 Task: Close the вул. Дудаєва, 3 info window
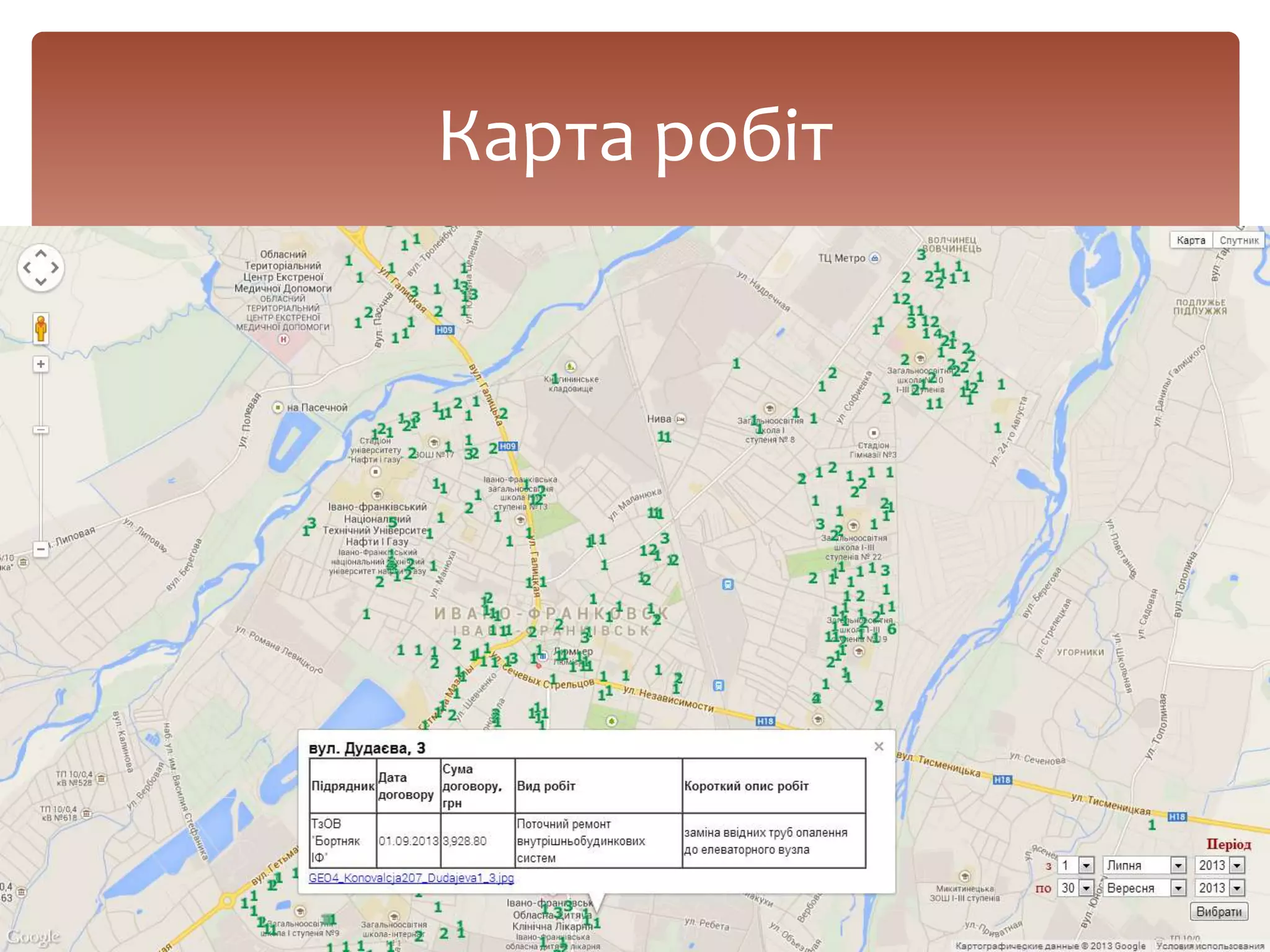click(x=879, y=746)
